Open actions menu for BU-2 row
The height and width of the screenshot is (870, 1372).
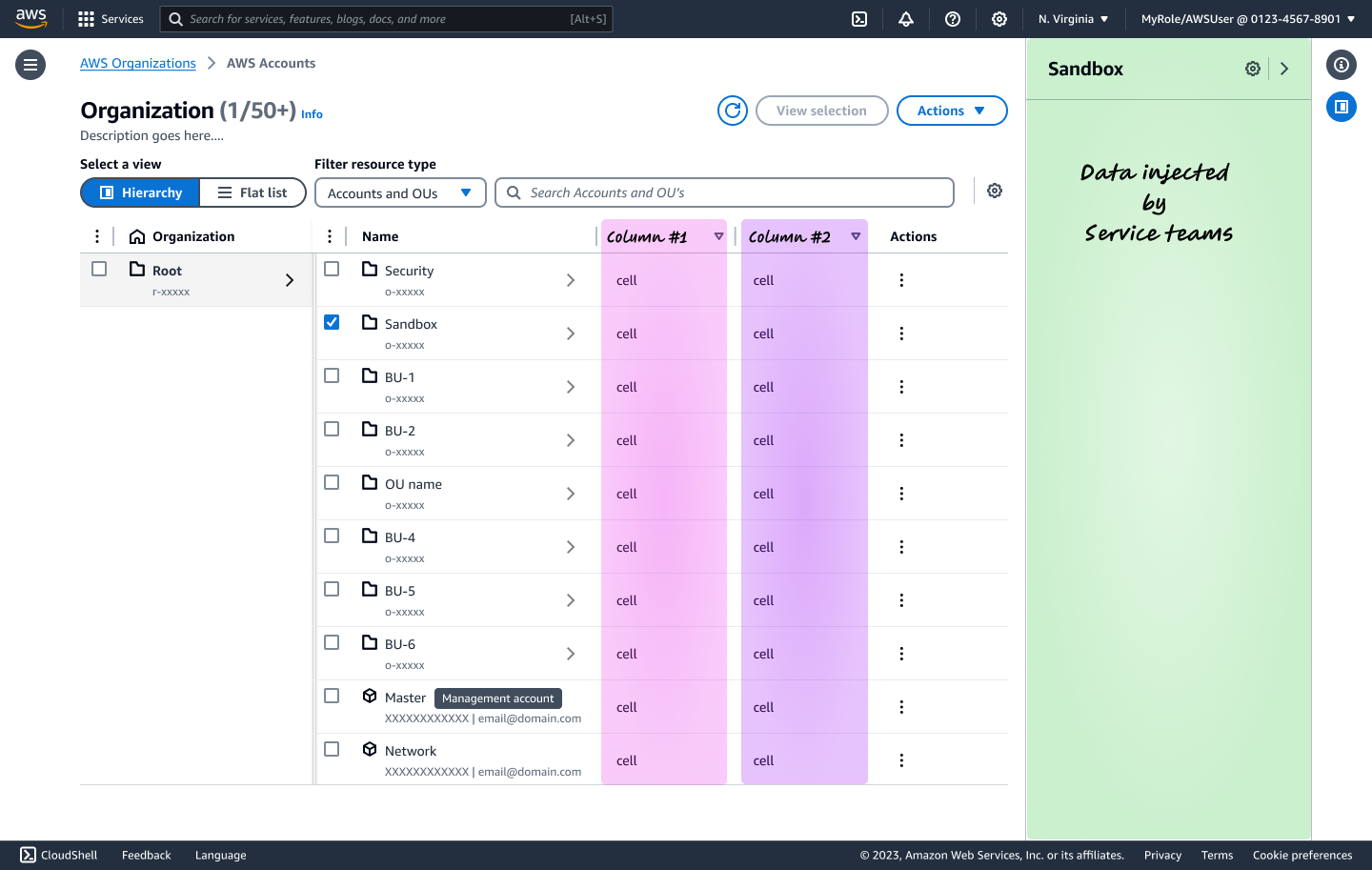click(x=901, y=440)
